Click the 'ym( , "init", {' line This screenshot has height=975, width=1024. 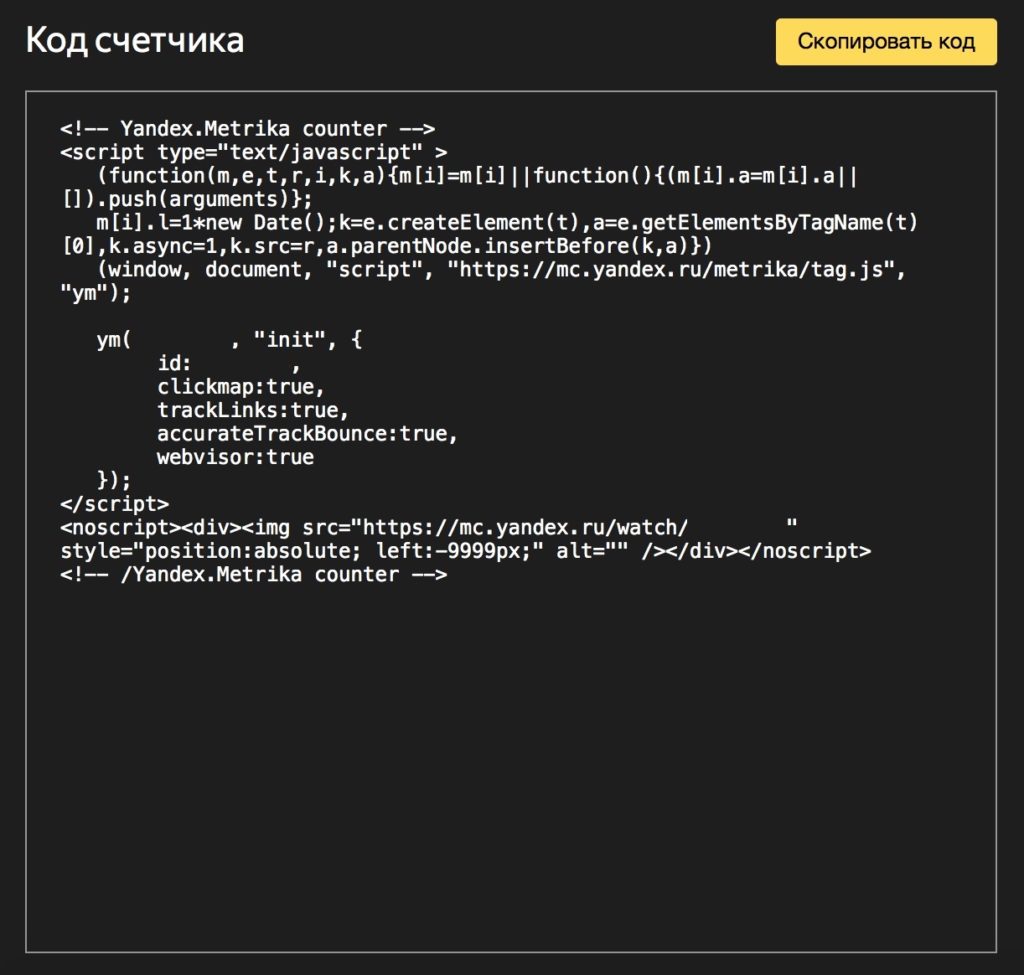point(229,340)
